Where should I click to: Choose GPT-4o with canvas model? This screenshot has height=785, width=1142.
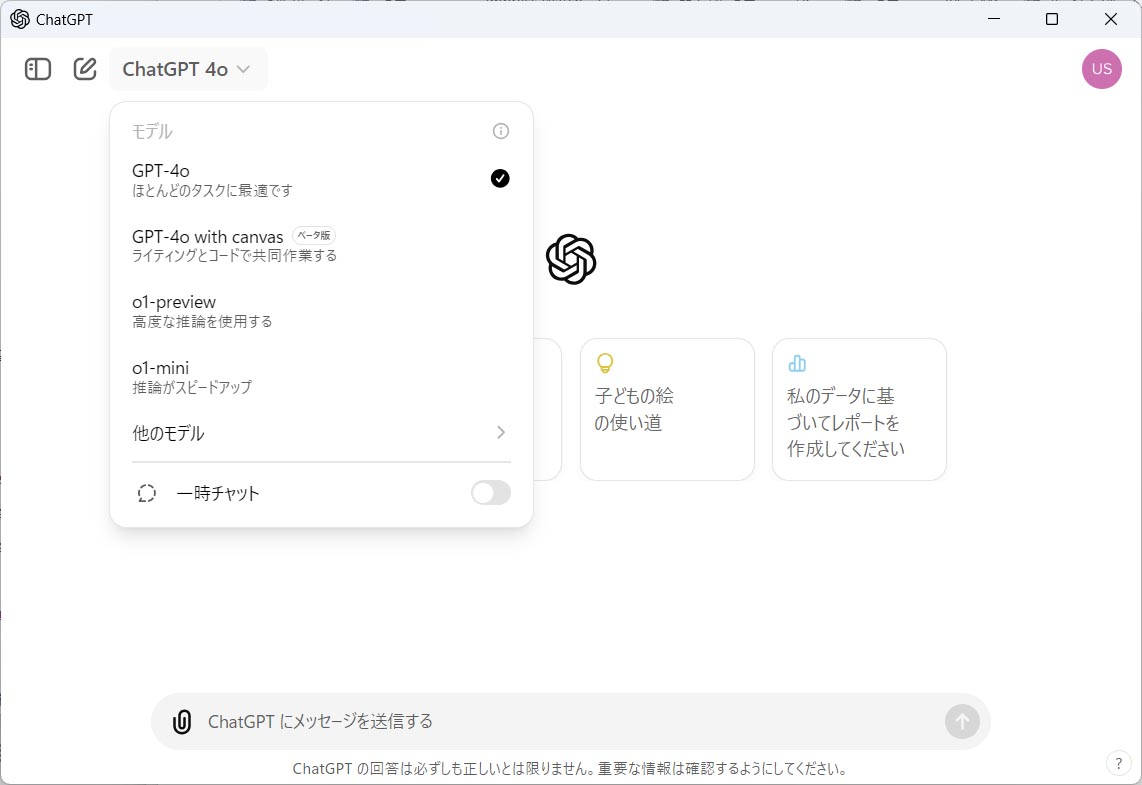coord(320,245)
